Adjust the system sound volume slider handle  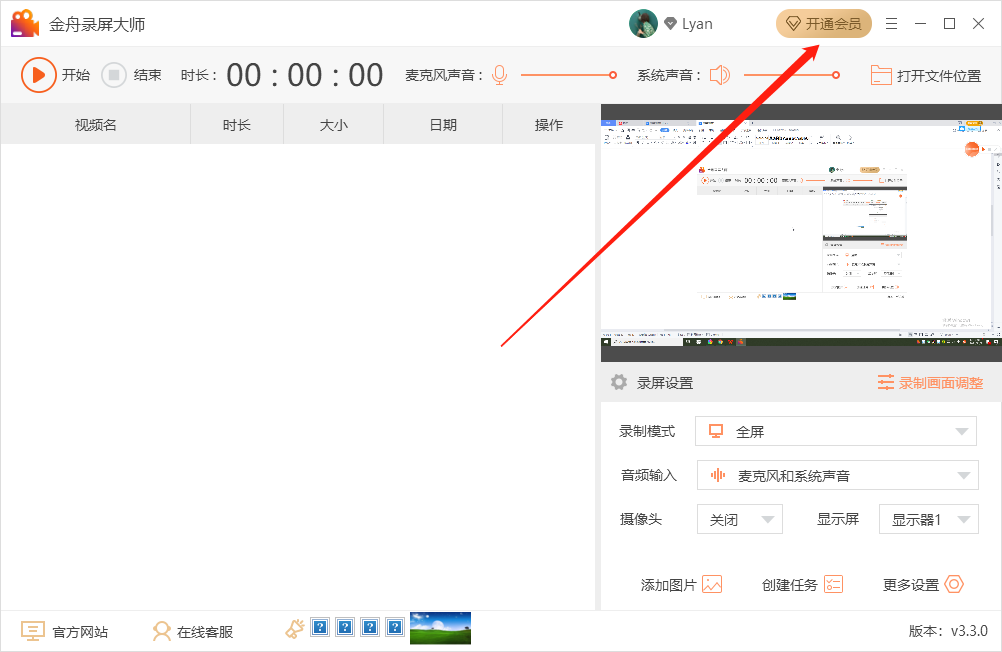836,75
